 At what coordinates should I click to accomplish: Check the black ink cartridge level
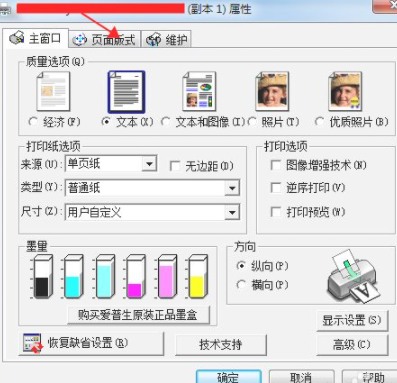point(42,276)
